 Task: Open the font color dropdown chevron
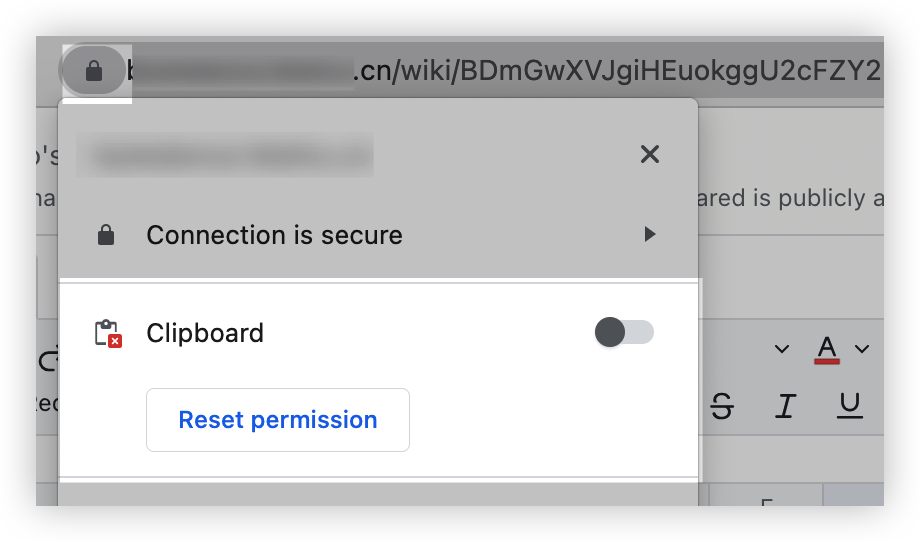point(862,349)
